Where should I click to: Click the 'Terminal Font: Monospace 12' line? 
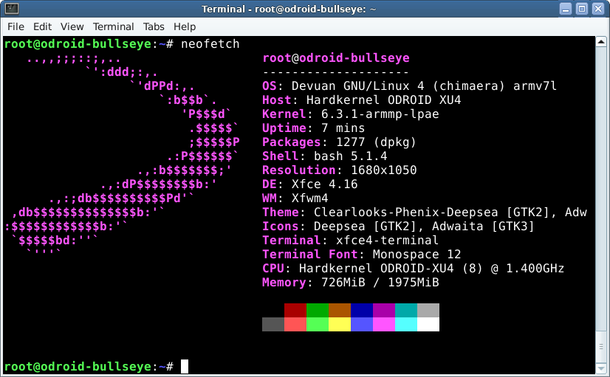point(361,254)
